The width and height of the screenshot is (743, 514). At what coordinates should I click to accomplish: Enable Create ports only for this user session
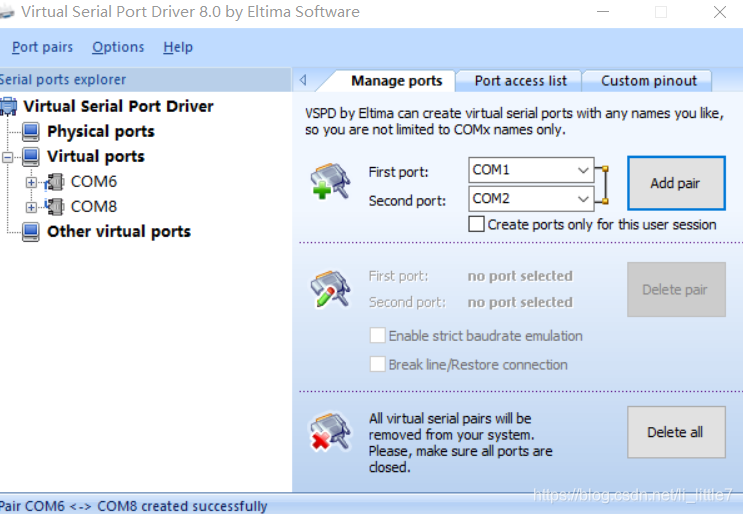(476, 224)
